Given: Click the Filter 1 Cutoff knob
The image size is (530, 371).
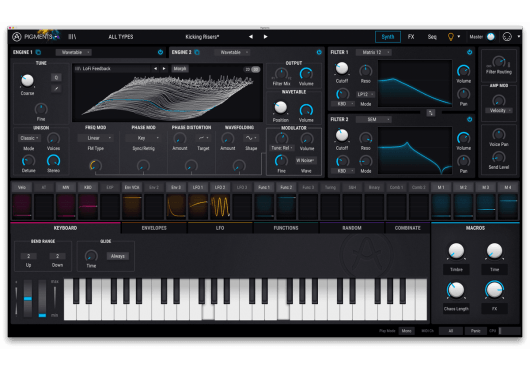Looking at the screenshot, I should point(342,68).
